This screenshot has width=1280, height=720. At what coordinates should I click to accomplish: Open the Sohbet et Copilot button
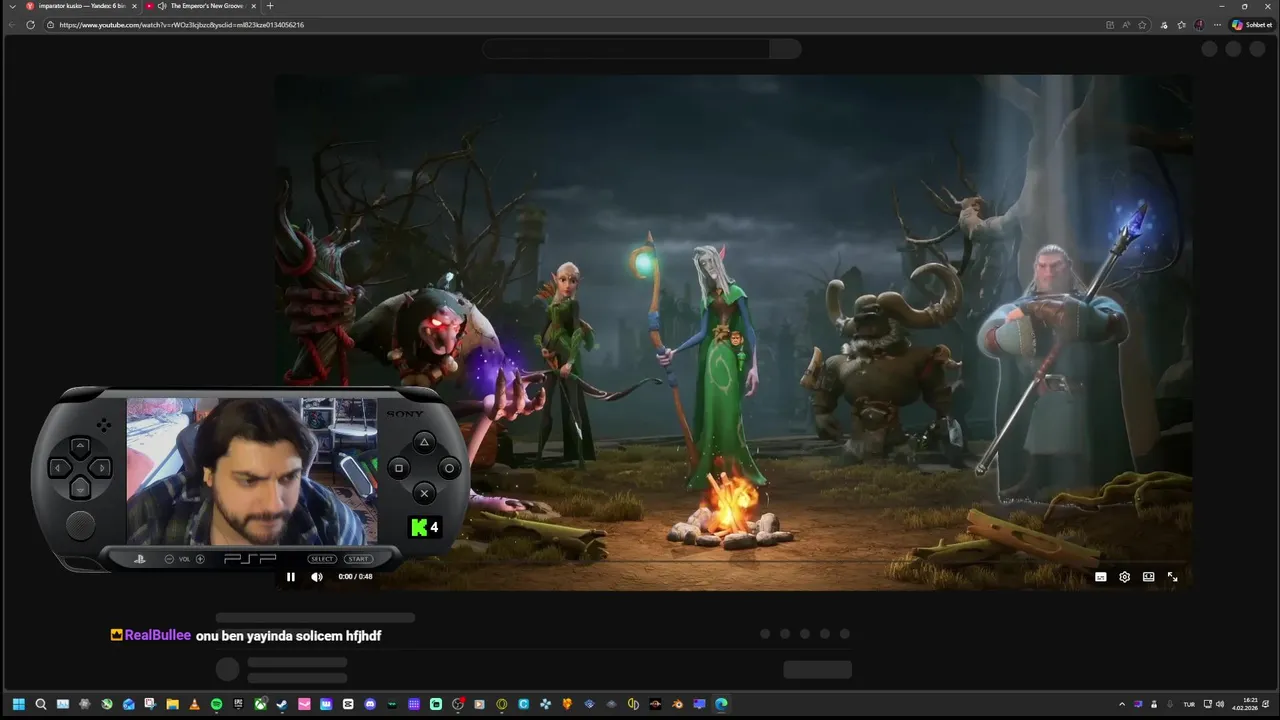[1252, 25]
